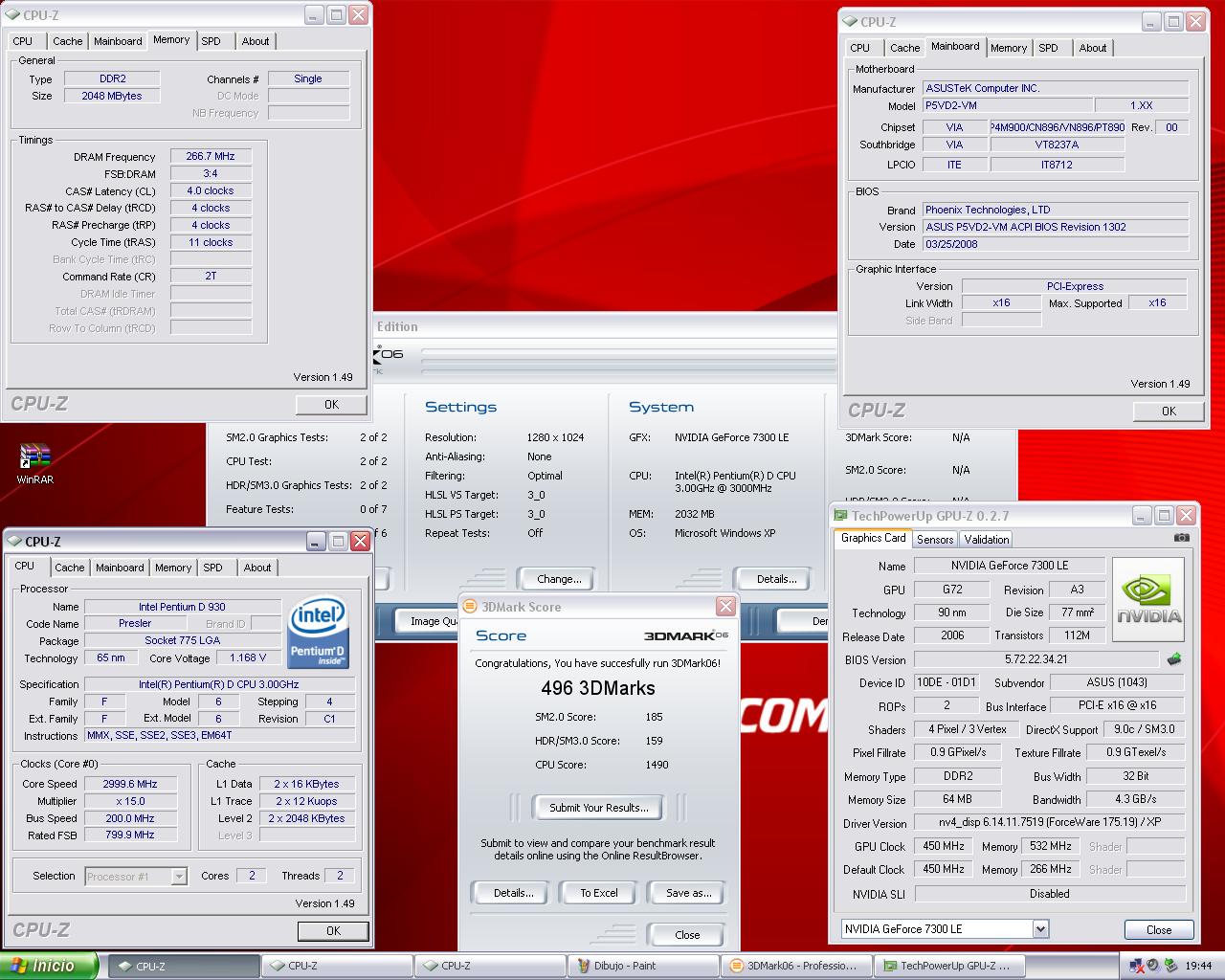Click the Driver Version field in GPU-Z
This screenshot has height=980, width=1225.
point(1050,822)
